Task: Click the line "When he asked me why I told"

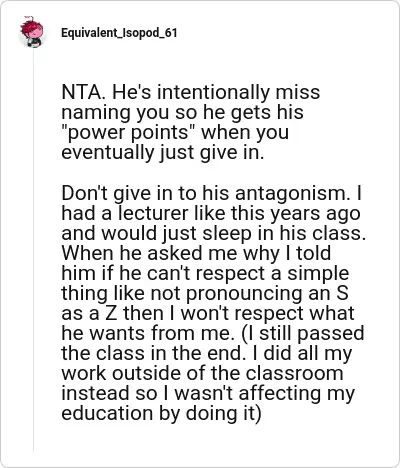Action: point(196,253)
